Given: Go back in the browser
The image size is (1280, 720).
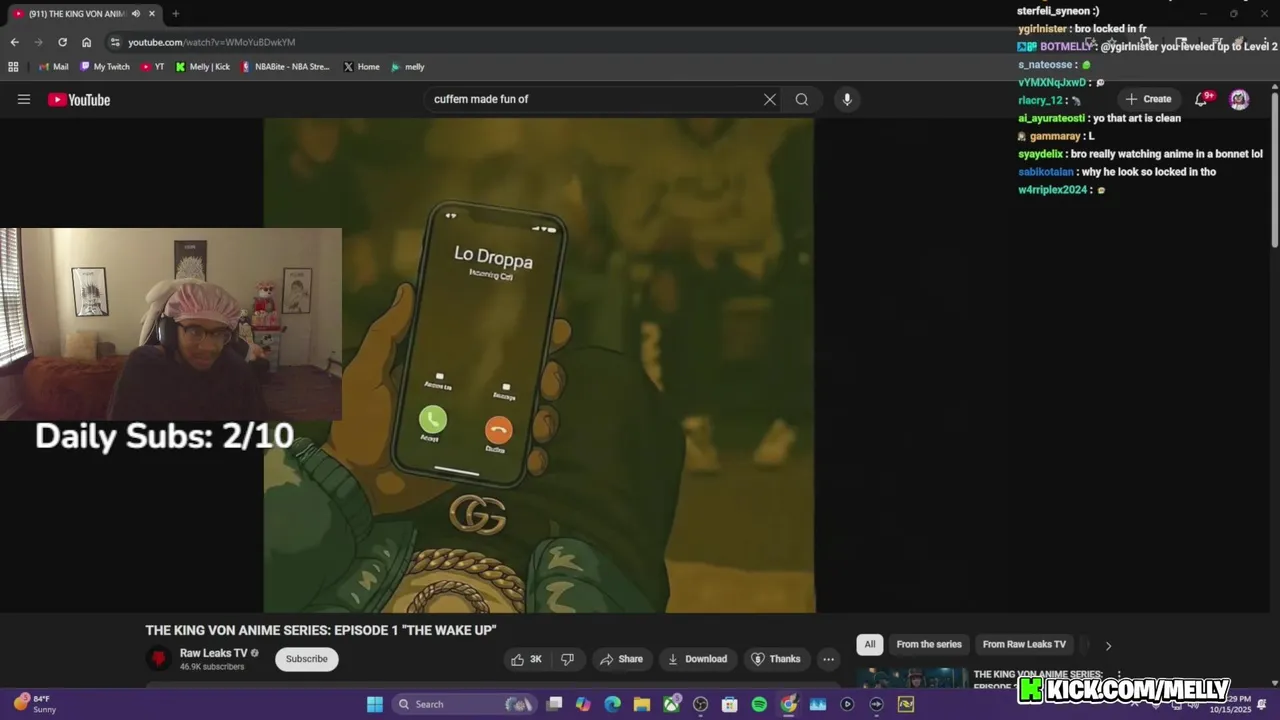Looking at the screenshot, I should tap(14, 42).
